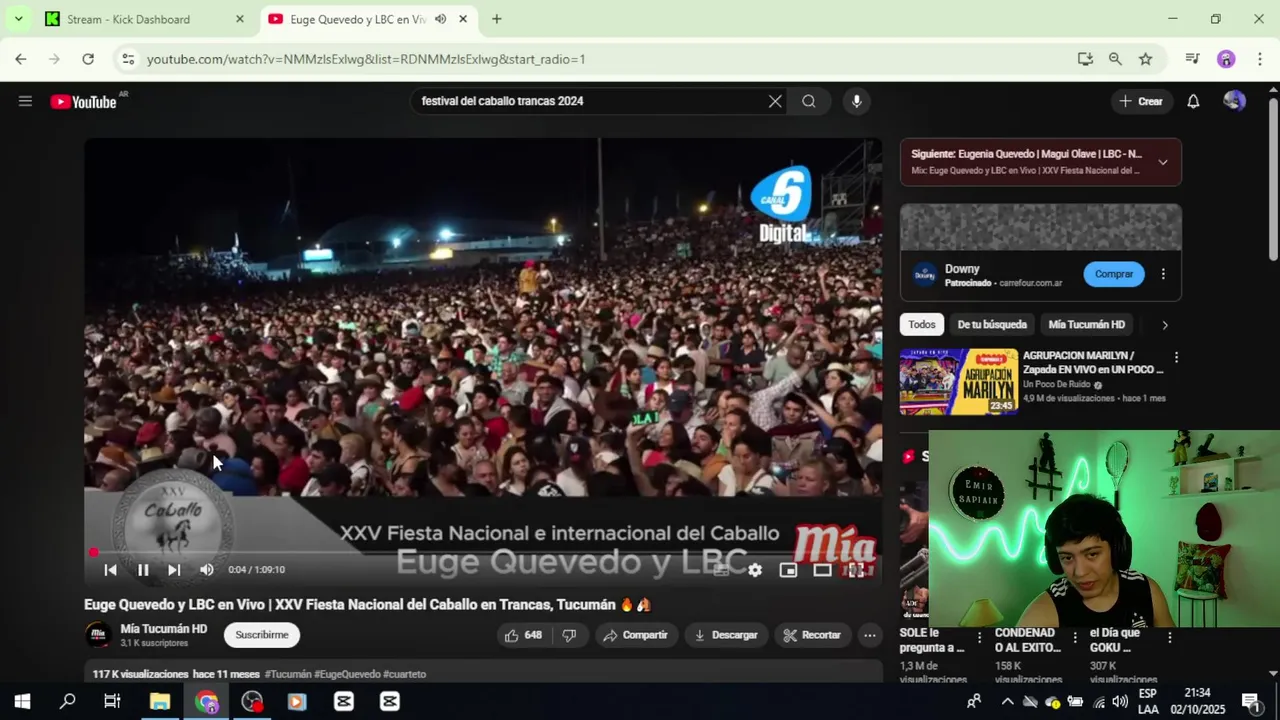Select the Mía Tucumán HD filter chip
The height and width of the screenshot is (720, 1280).
pyautogui.click(x=1087, y=324)
